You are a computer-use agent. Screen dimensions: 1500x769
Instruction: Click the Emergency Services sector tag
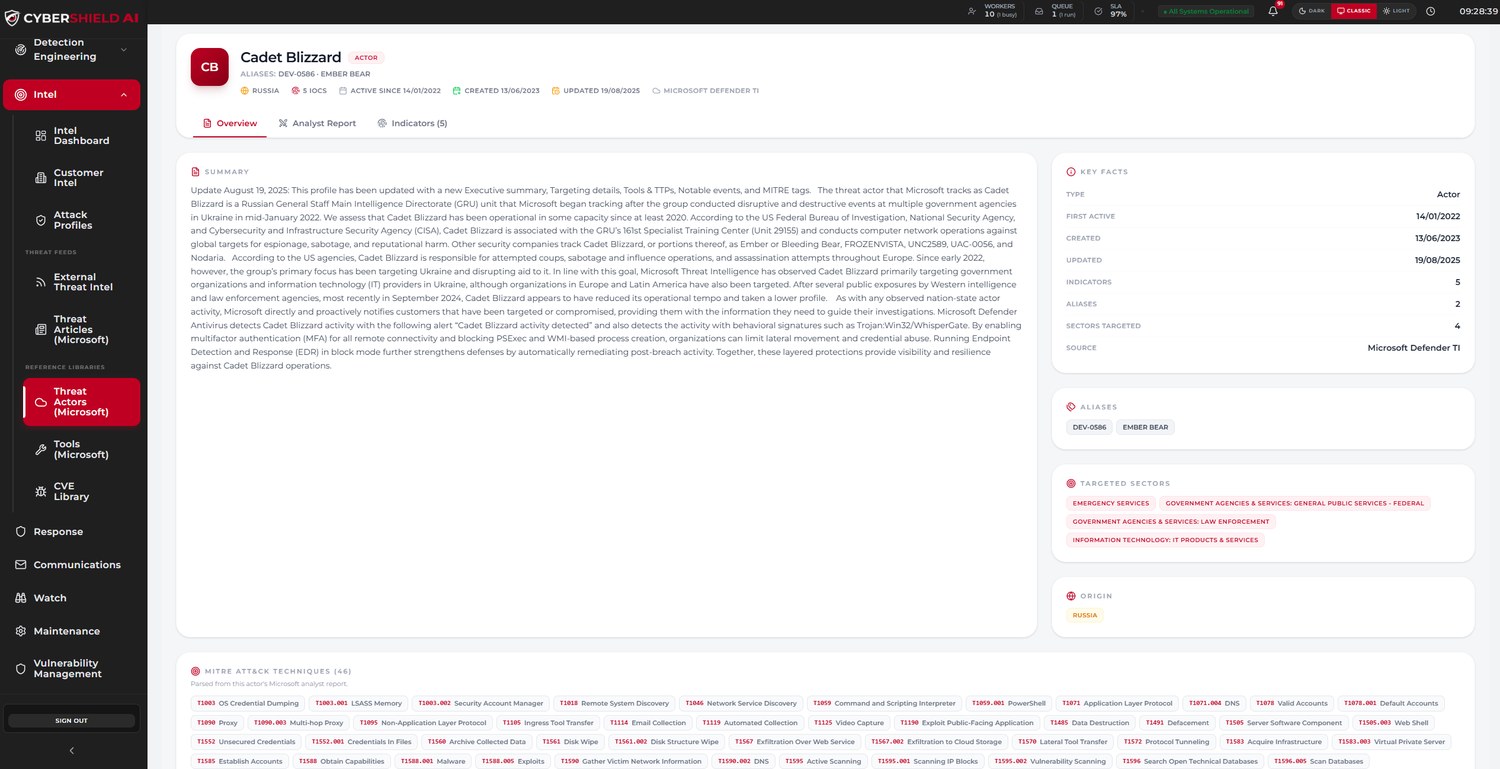point(1111,503)
